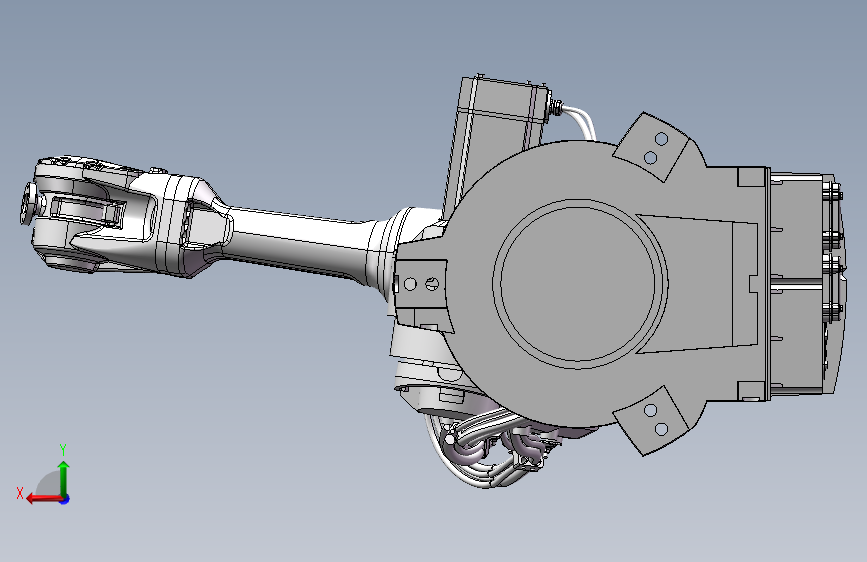Viewport: 867px width, 562px height.
Task: Select the small two-hole plate at the arm joint
Action: tap(421, 284)
